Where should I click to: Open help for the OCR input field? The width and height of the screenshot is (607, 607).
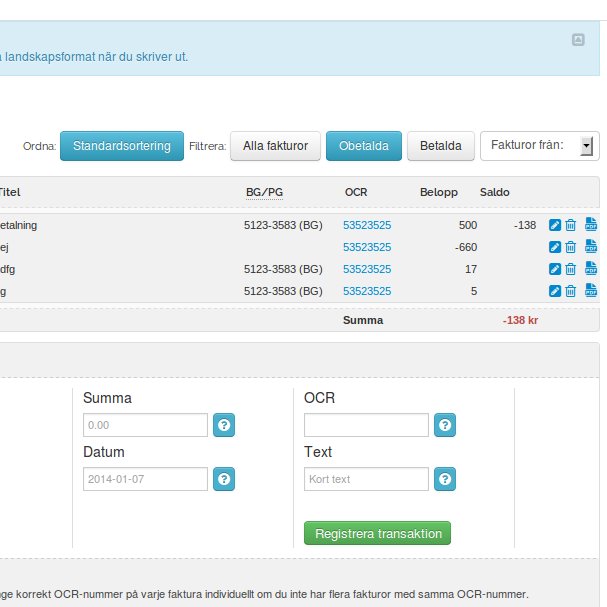coord(444,425)
